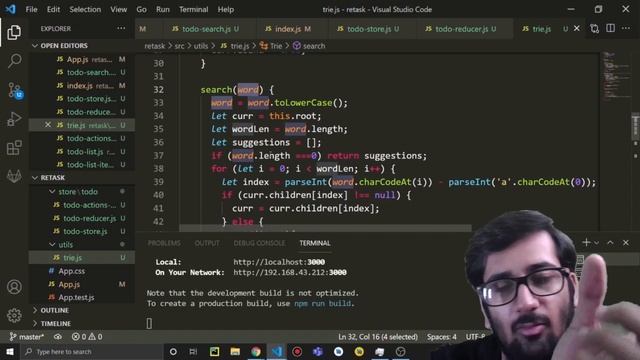The height and width of the screenshot is (360, 640).
Task: Open the Accounts menu icon
Action: pos(14,287)
